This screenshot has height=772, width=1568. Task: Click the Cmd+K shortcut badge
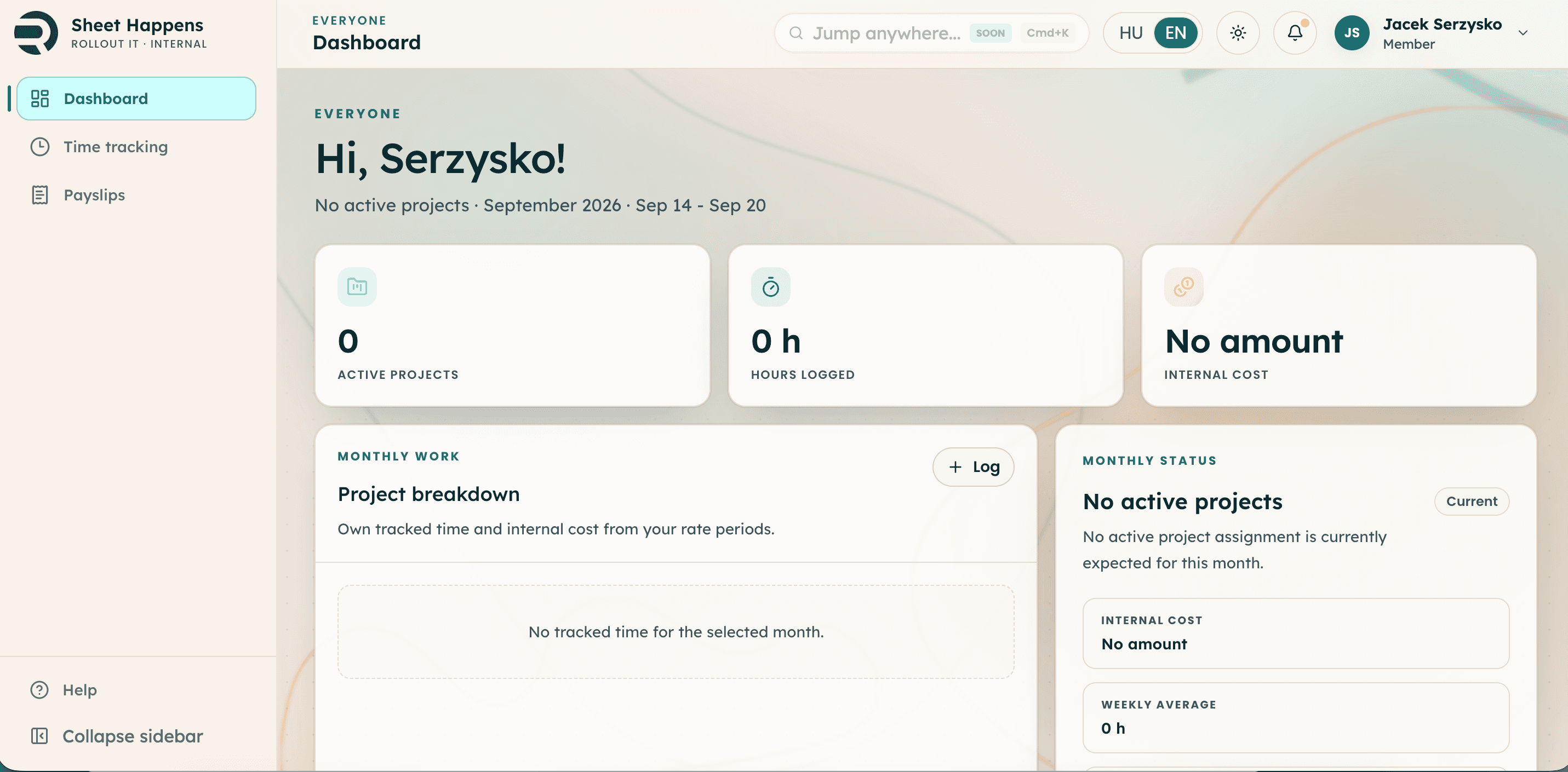click(x=1047, y=33)
